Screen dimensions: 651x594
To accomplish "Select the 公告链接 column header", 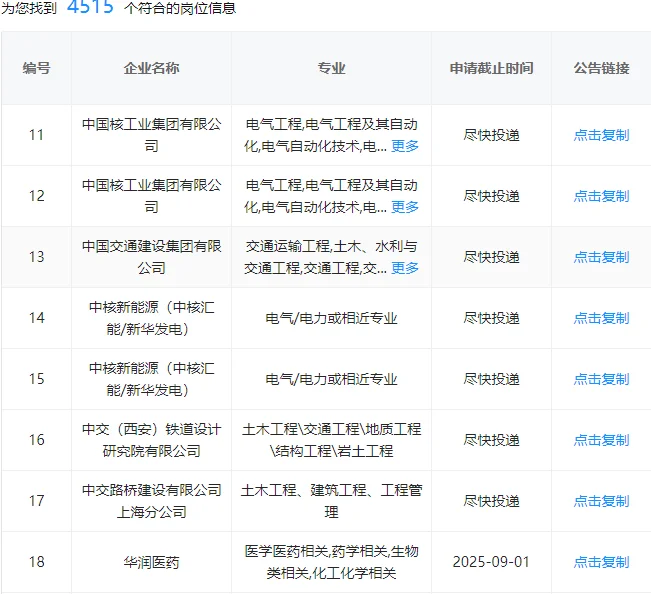I will coord(601,68).
